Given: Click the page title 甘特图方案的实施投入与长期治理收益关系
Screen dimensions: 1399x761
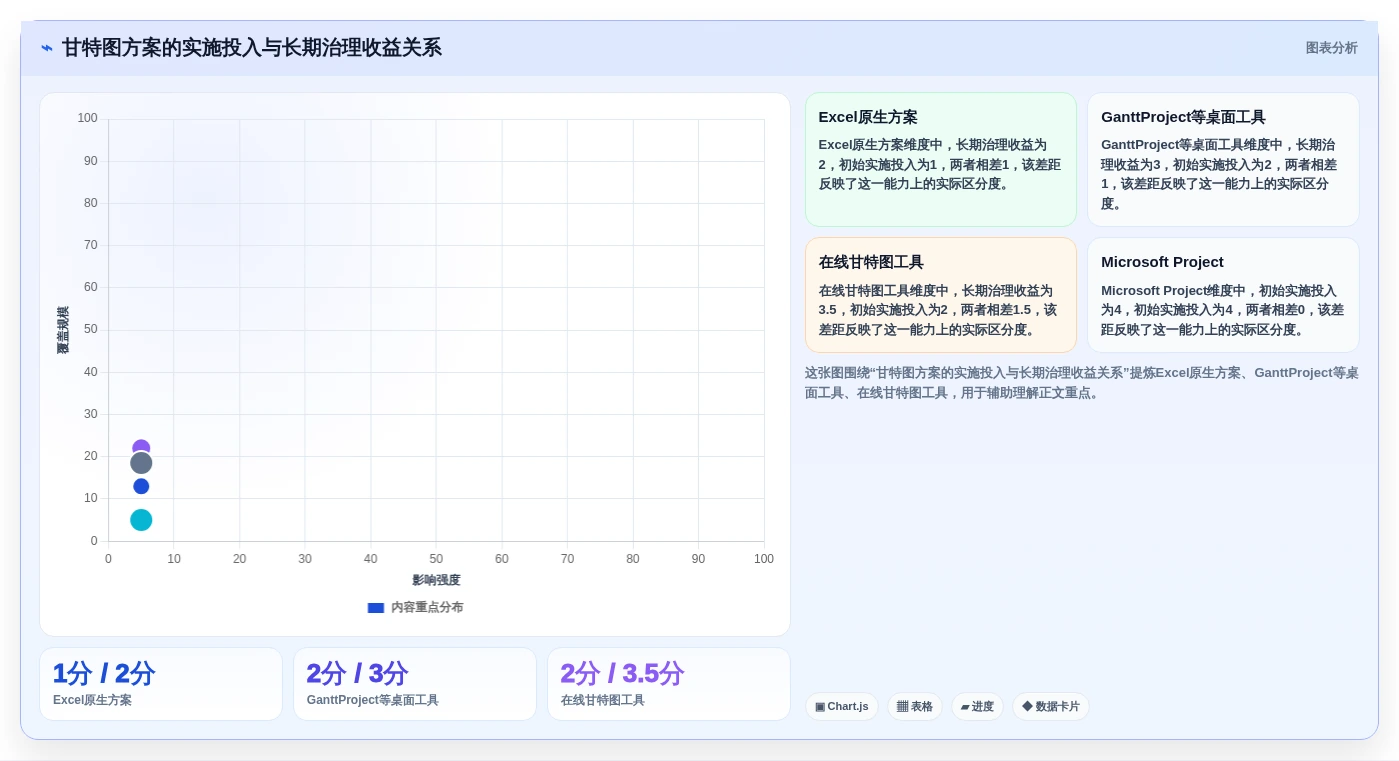Looking at the screenshot, I should [x=251, y=48].
